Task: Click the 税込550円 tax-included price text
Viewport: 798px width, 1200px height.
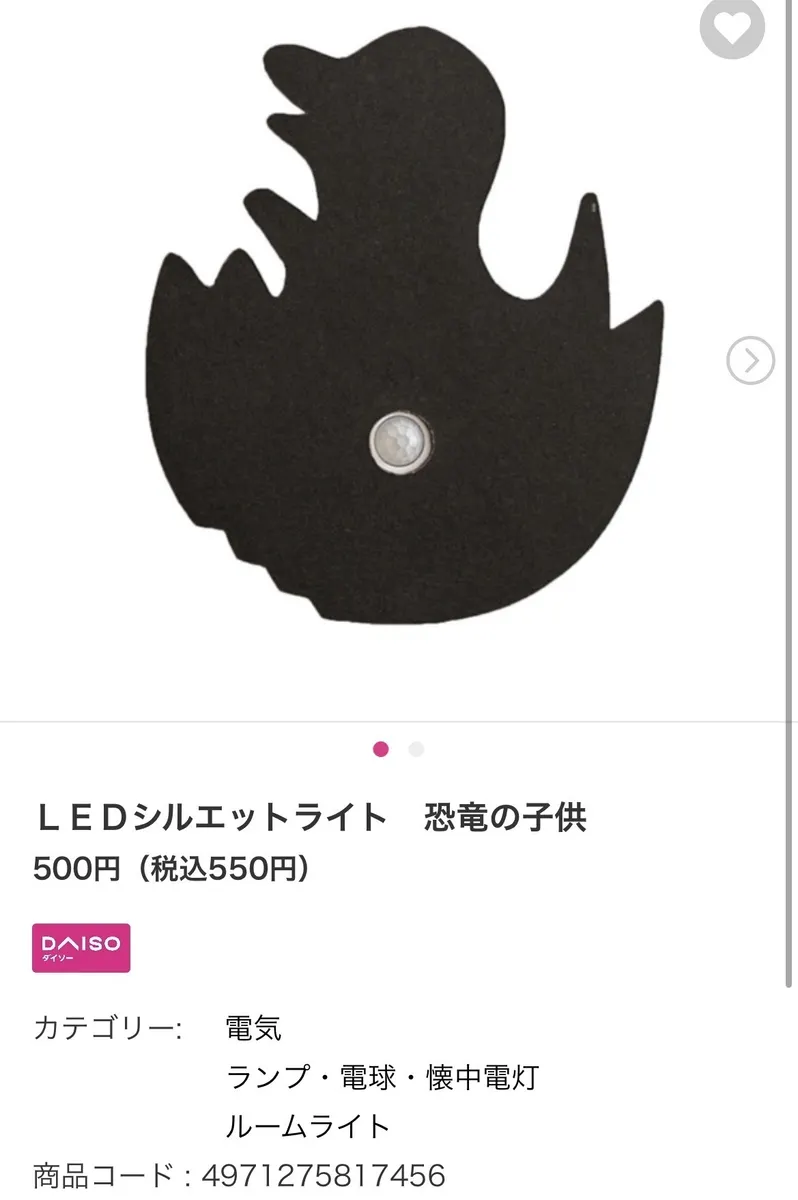Action: point(223,868)
